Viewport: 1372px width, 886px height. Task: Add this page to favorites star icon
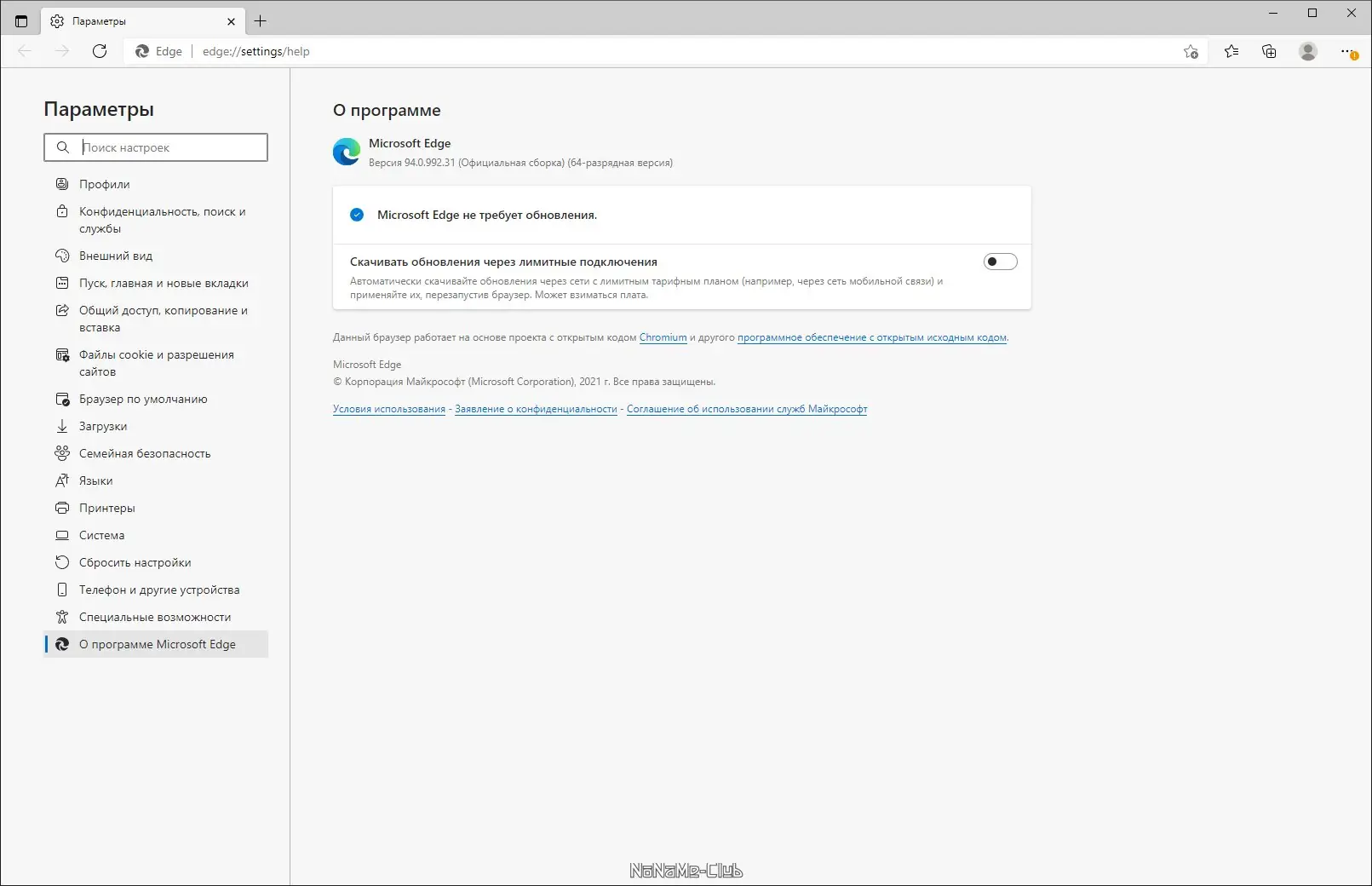point(1191,52)
